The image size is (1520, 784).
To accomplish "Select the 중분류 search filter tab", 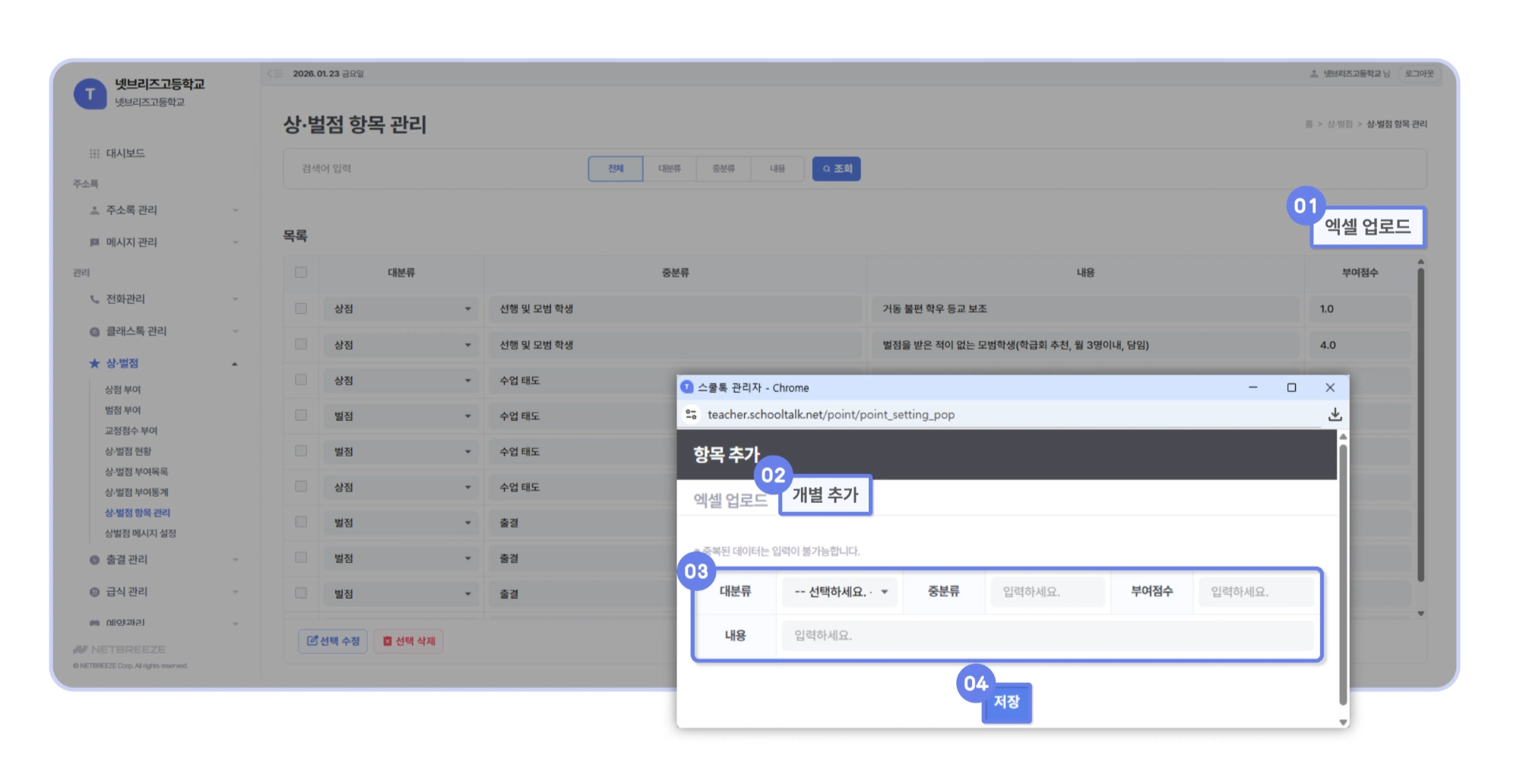I will pyautogui.click(x=724, y=169).
